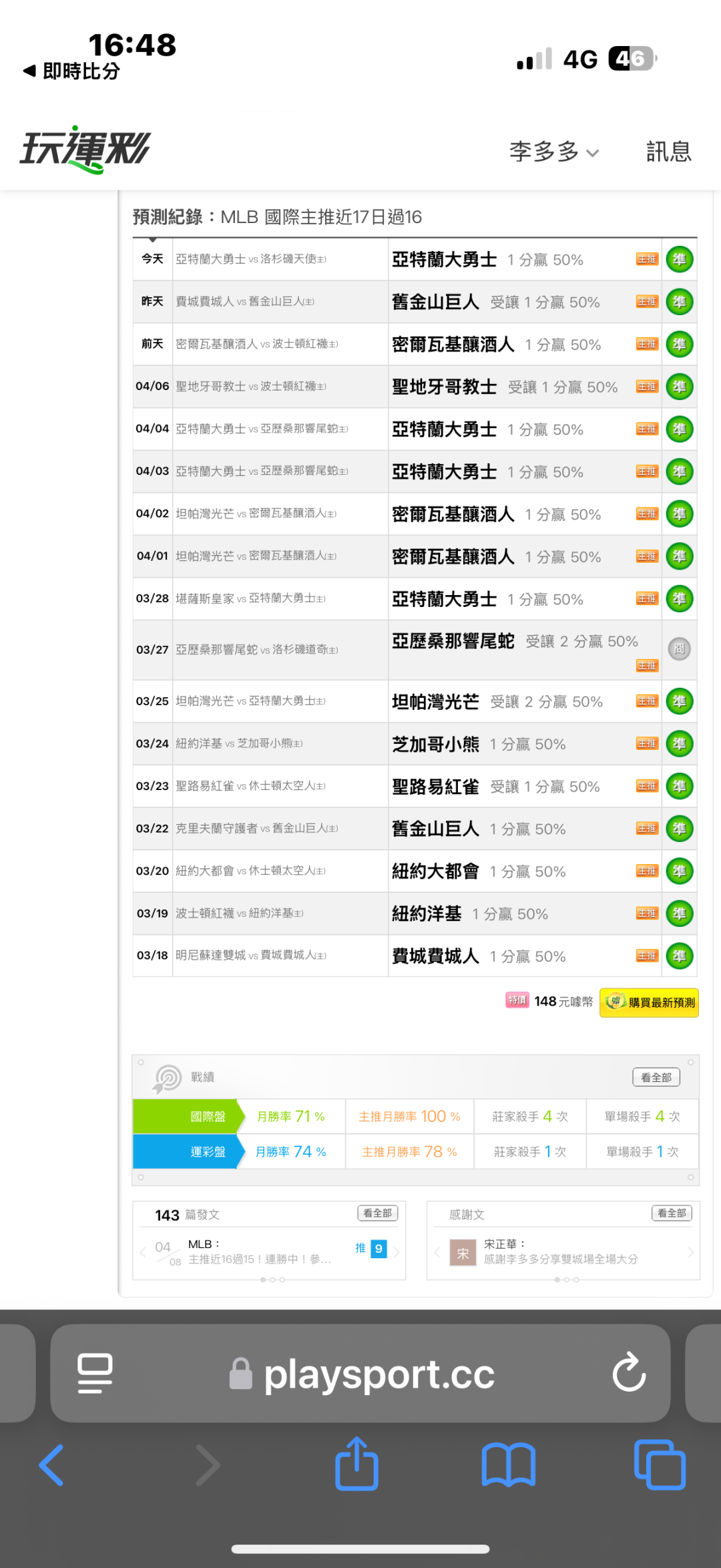
Task: Reload the page
Action: (629, 1372)
